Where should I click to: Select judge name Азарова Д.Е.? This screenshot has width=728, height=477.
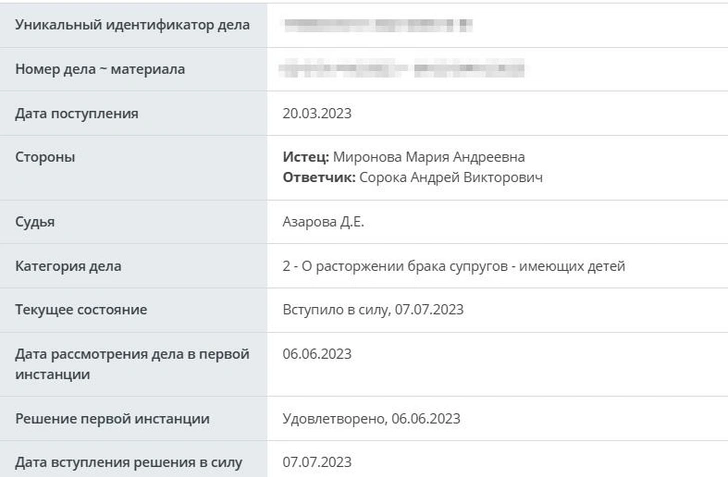[323, 222]
